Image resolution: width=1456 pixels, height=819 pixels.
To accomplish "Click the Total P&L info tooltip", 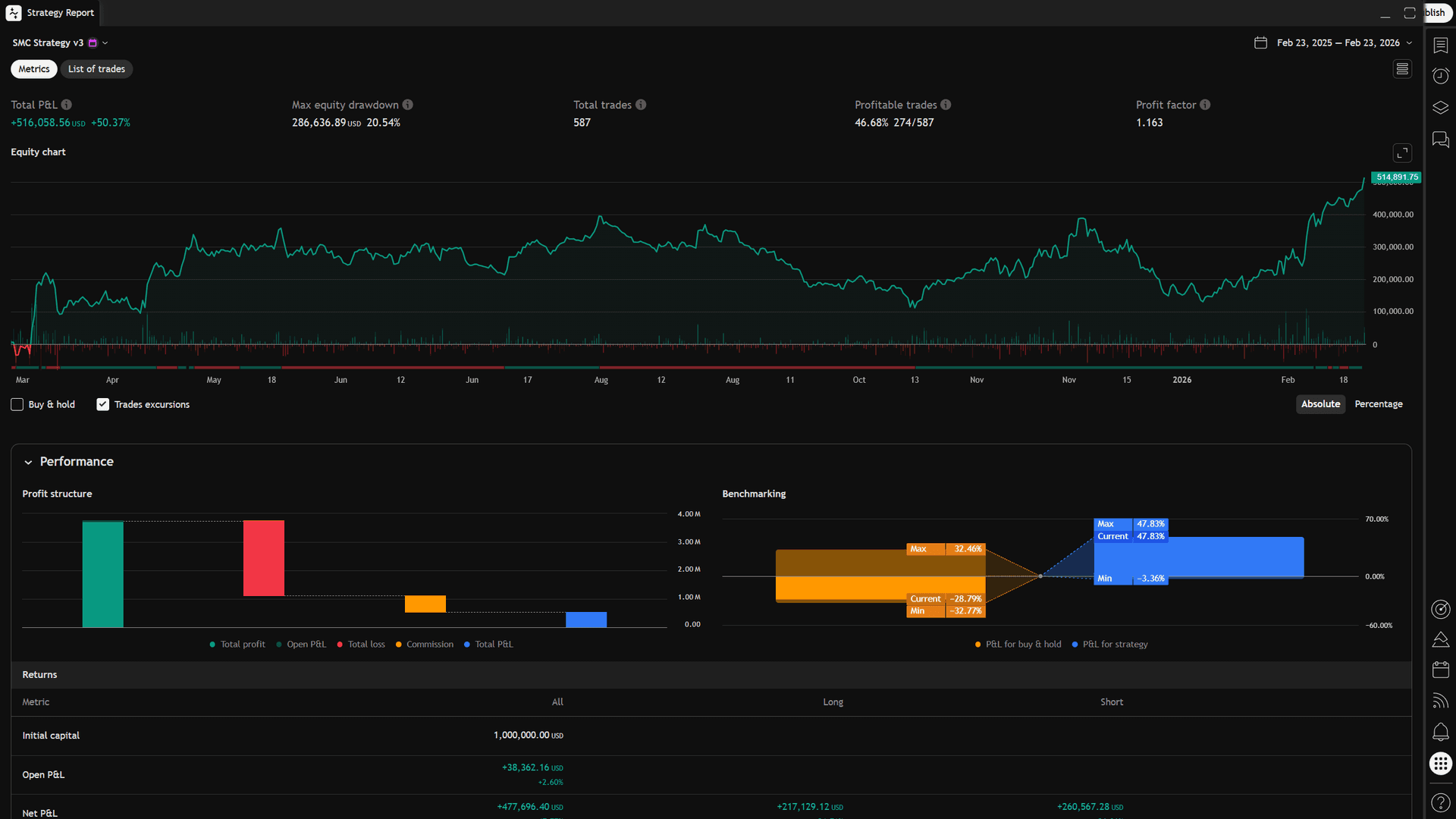I will [67, 105].
